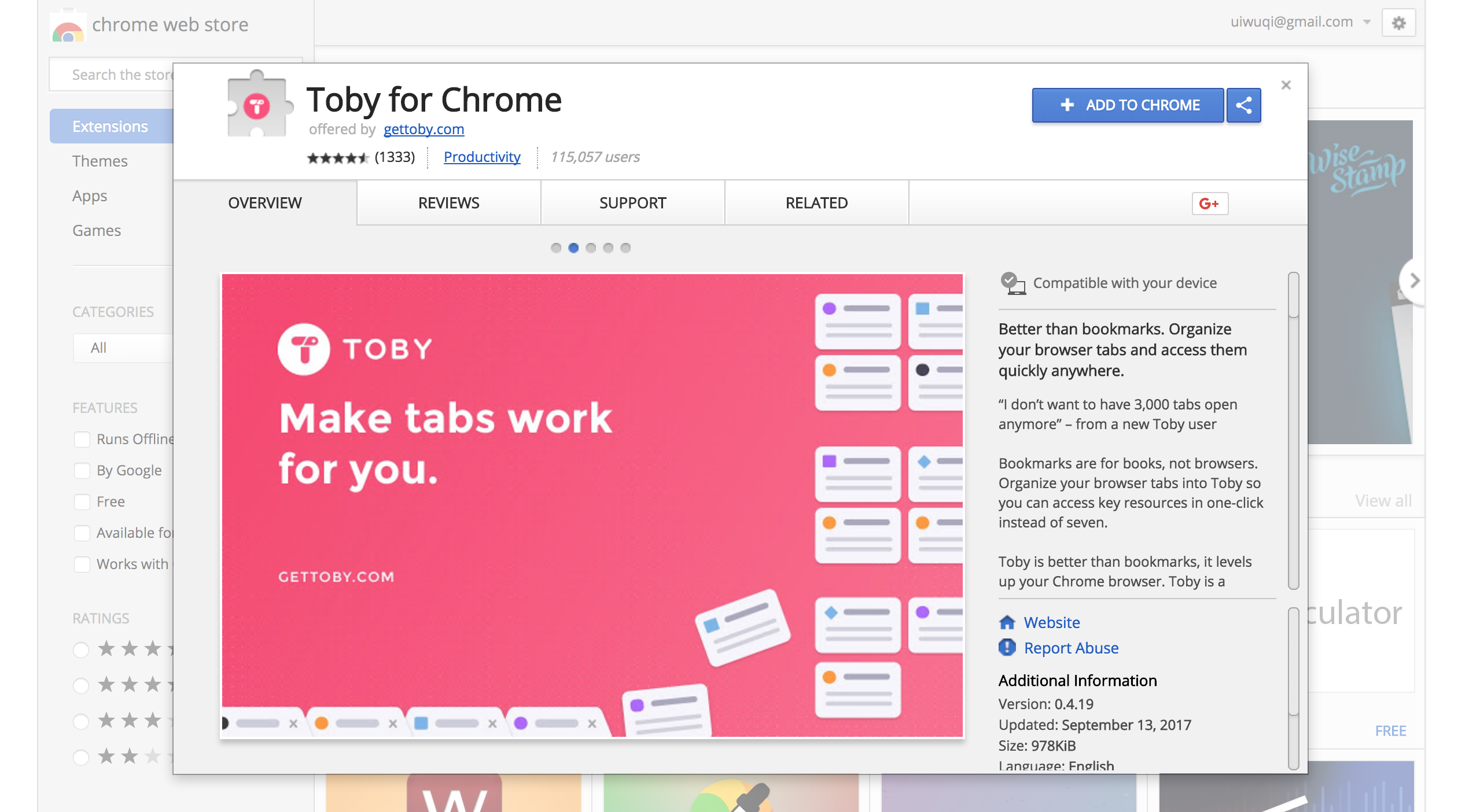Select the second ratings radio button

point(81,686)
